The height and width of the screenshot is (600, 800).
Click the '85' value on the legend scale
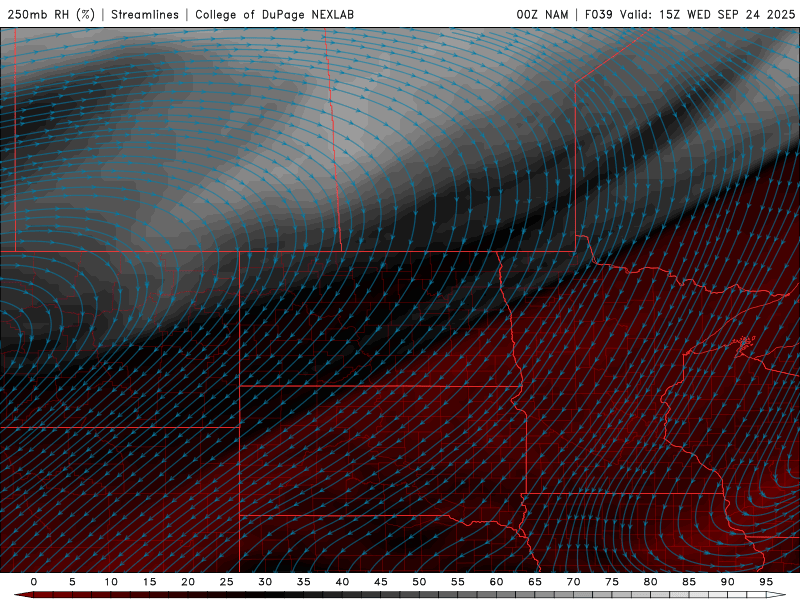pyautogui.click(x=689, y=582)
